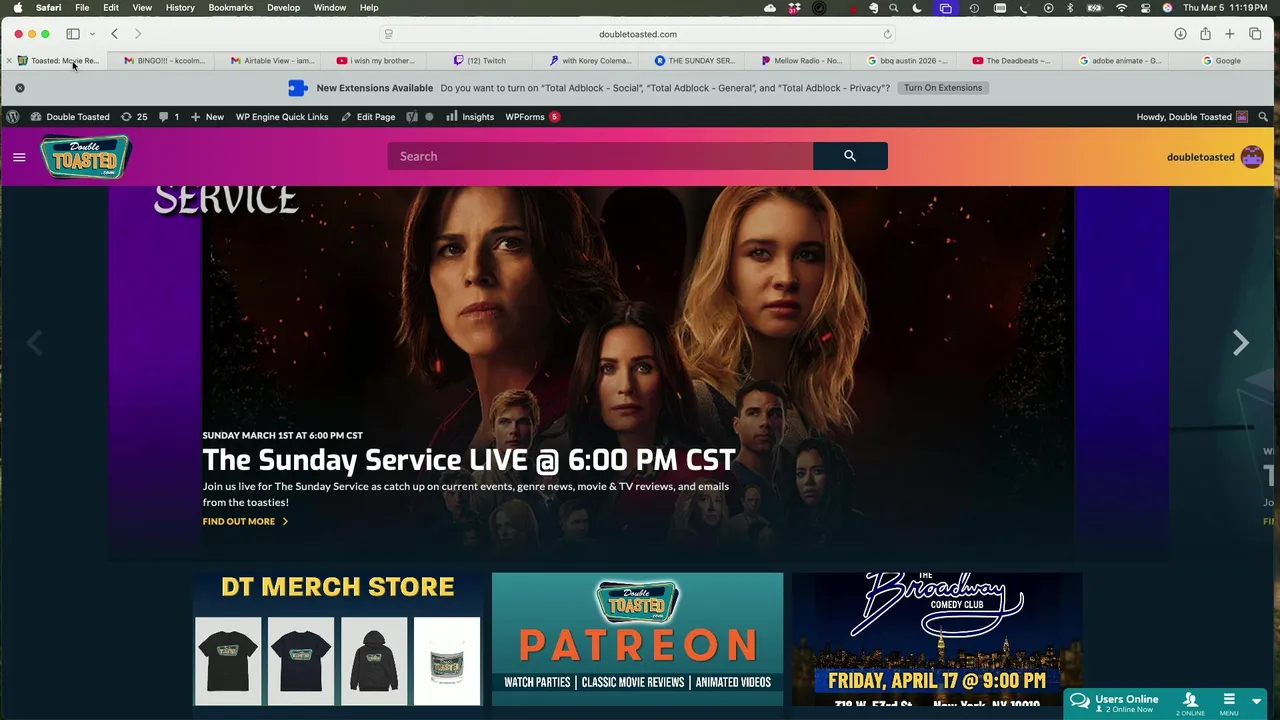Screen dimensions: 1280x720
Task: Open the DT MERCH STORE banner
Action: 338,639
